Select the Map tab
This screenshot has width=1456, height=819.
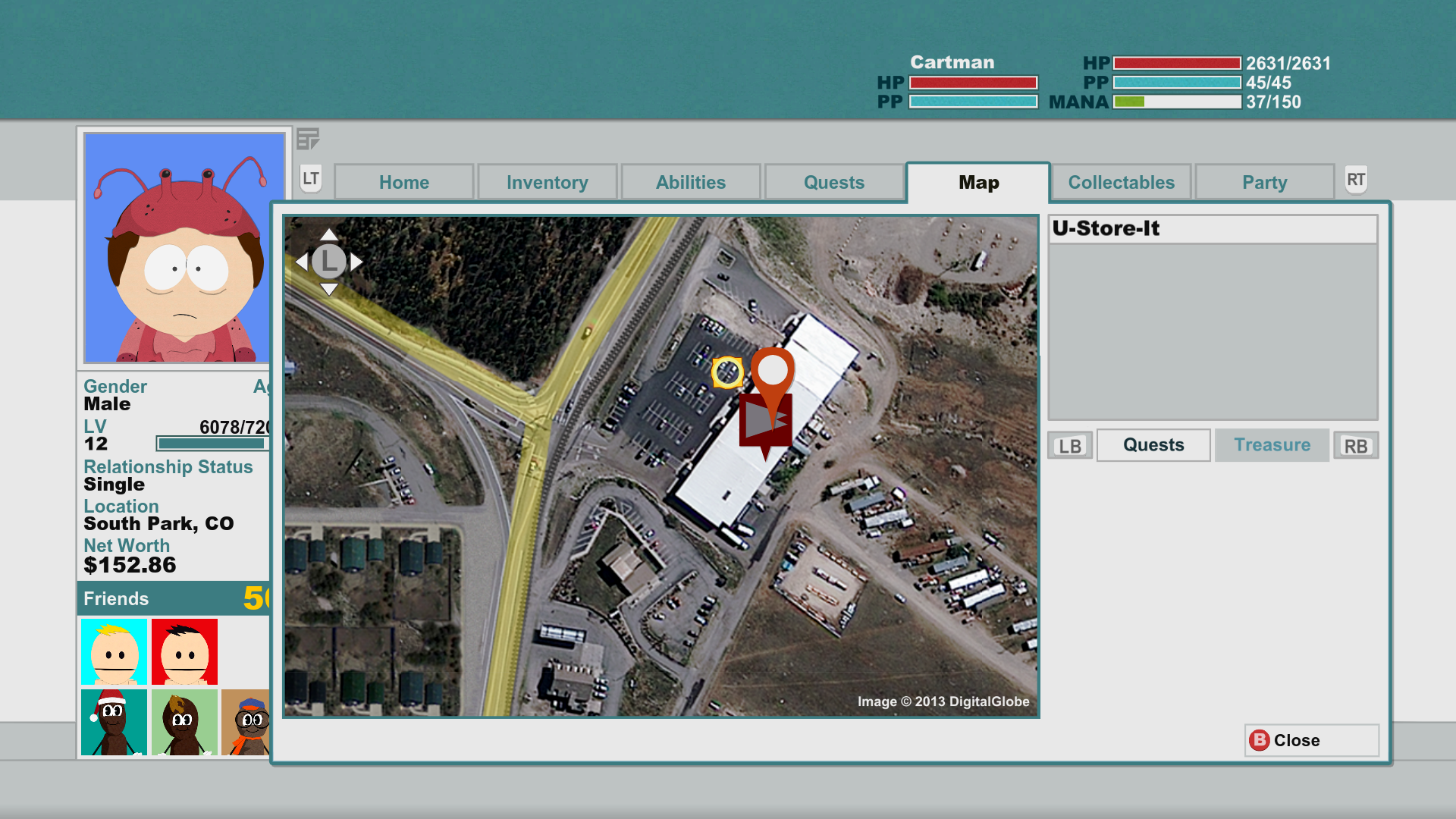[978, 182]
